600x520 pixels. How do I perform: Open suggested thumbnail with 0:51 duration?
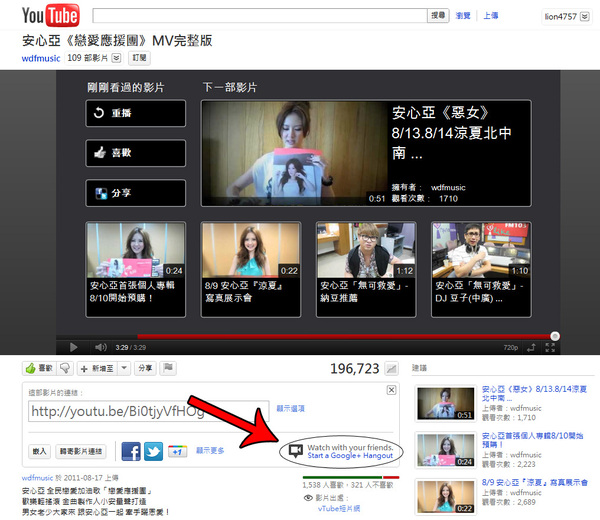(x=446, y=404)
